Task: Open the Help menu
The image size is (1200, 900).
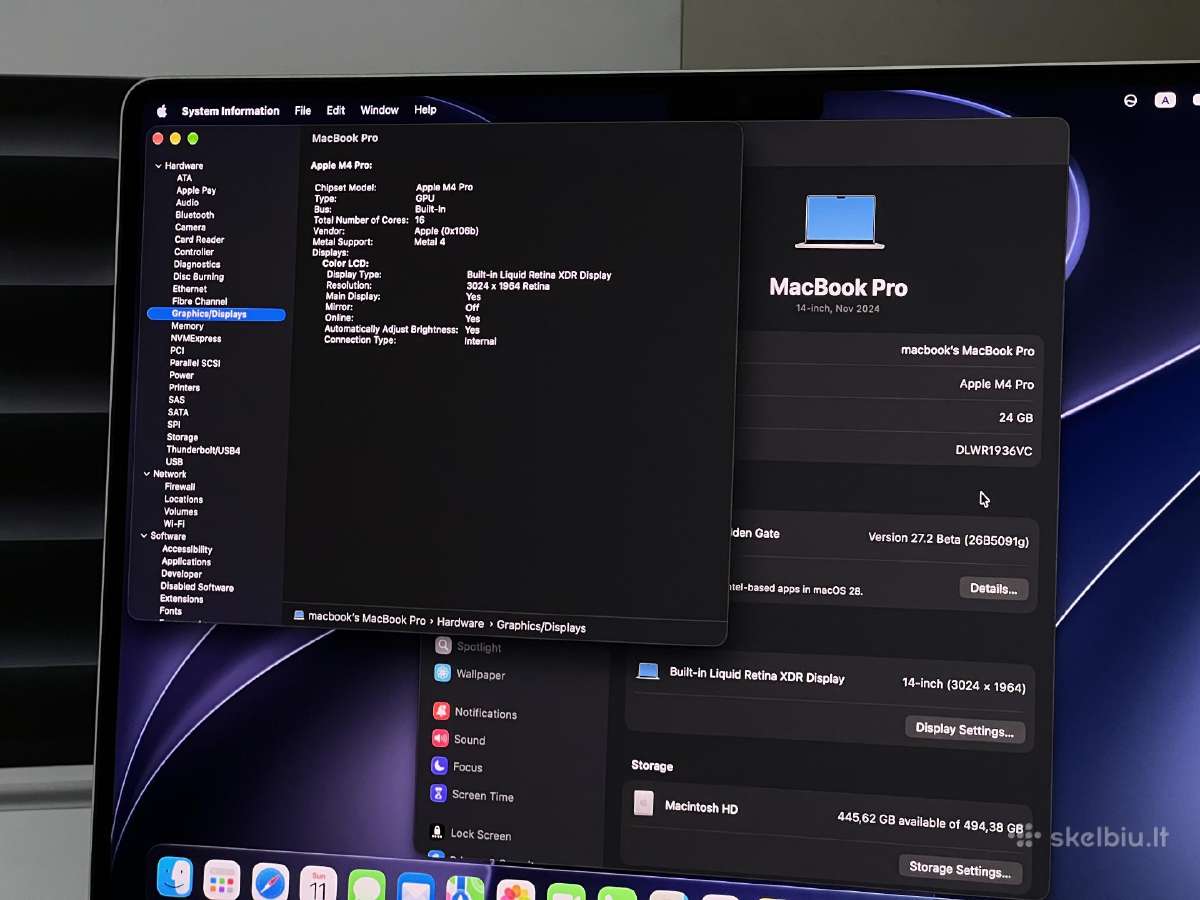Action: 425,110
